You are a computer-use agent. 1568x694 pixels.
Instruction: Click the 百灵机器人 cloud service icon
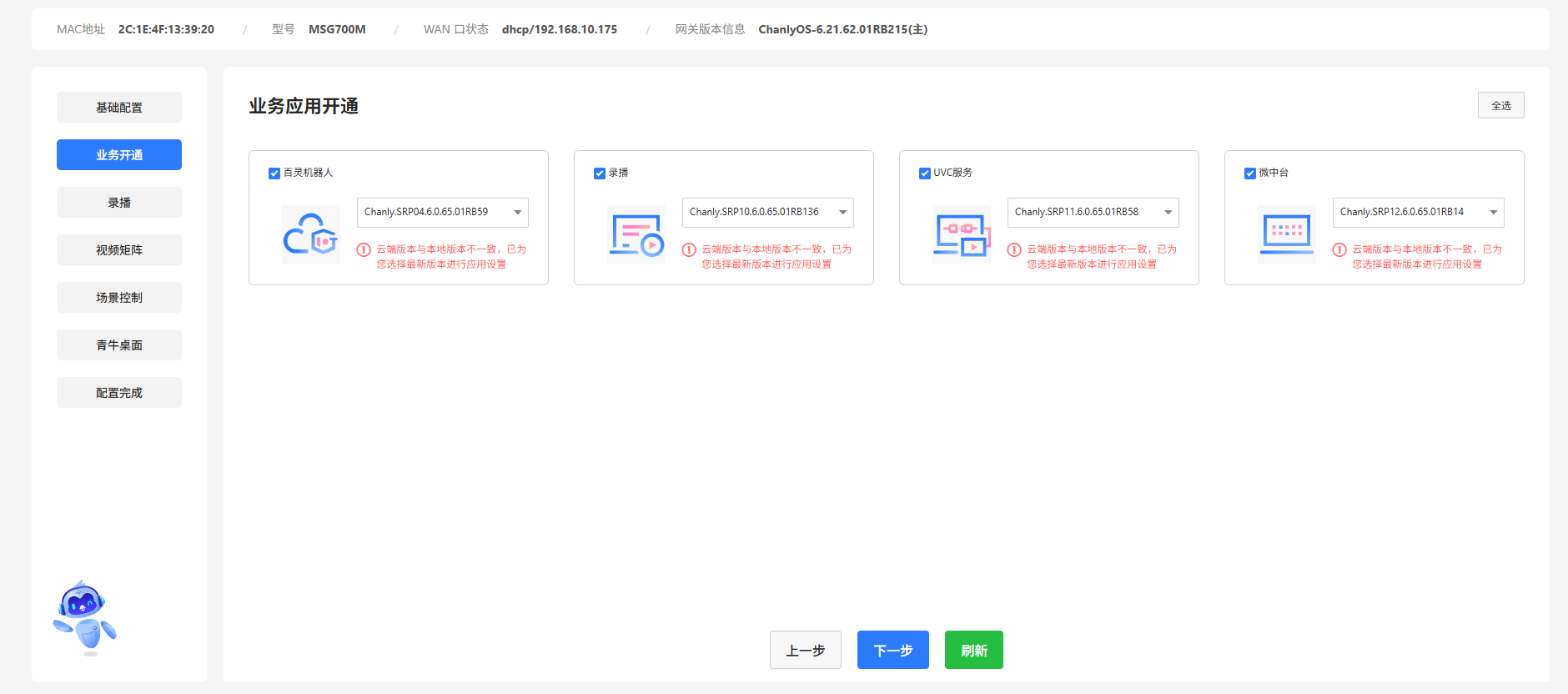tap(310, 234)
